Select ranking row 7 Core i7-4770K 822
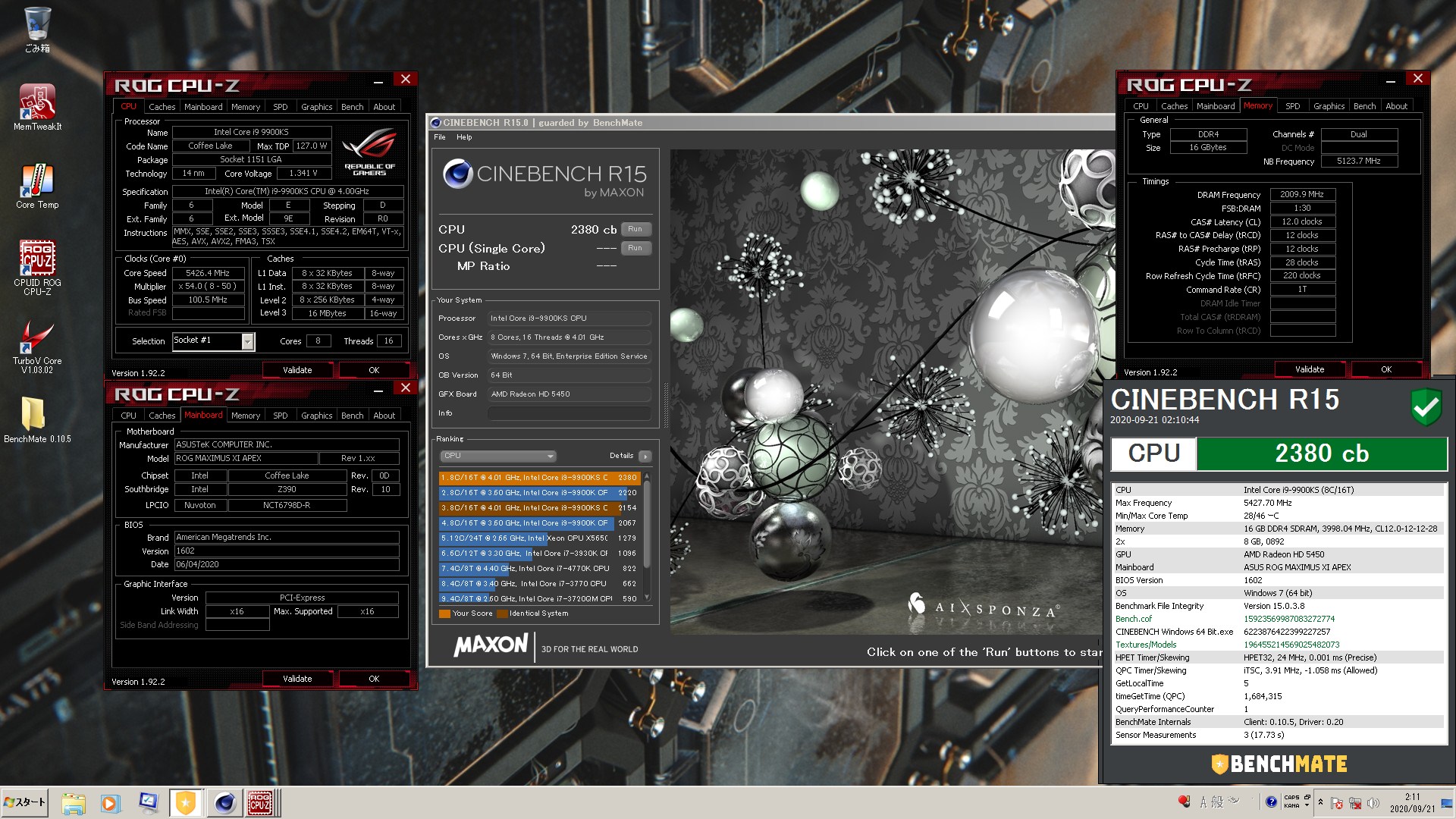The height and width of the screenshot is (819, 1456). click(540, 569)
